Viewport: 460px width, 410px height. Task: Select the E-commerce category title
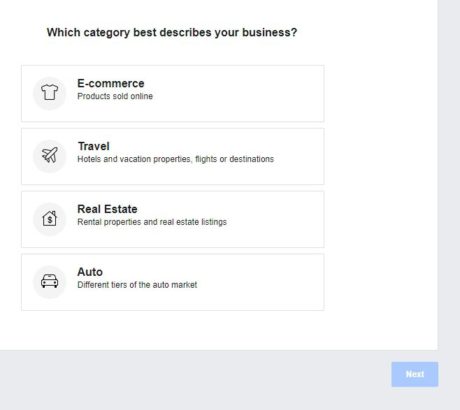click(111, 83)
